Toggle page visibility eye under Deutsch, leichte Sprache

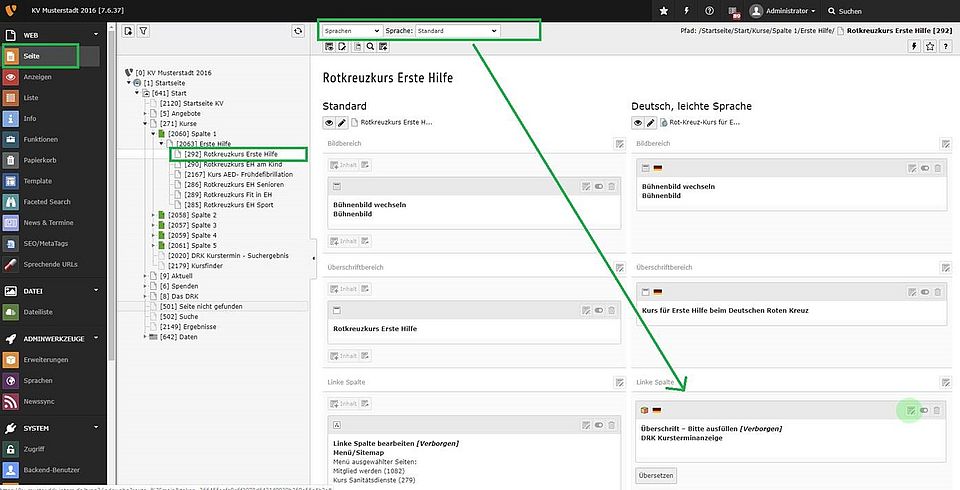[637, 122]
